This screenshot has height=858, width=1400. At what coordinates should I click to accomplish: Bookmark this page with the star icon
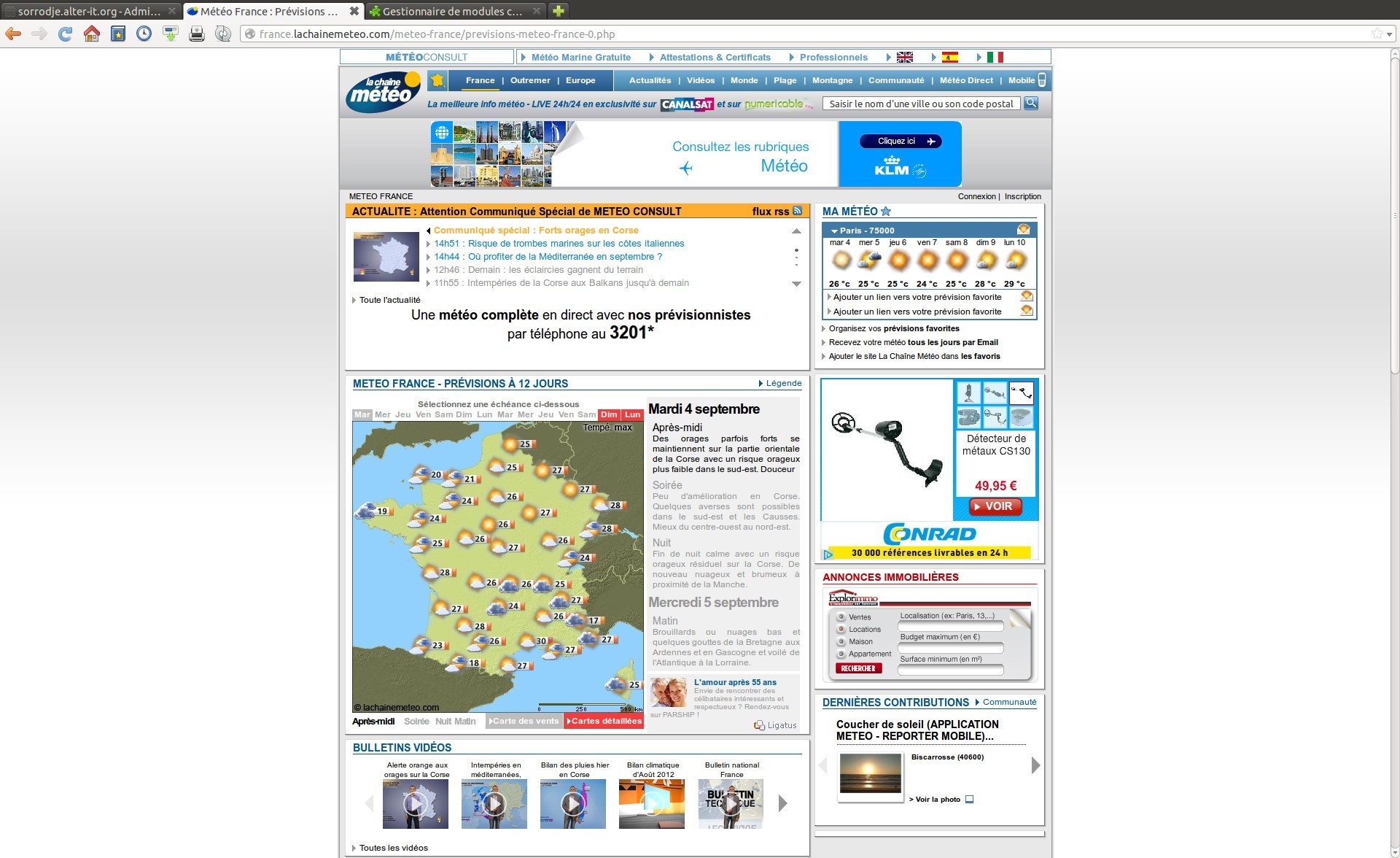click(x=1377, y=34)
